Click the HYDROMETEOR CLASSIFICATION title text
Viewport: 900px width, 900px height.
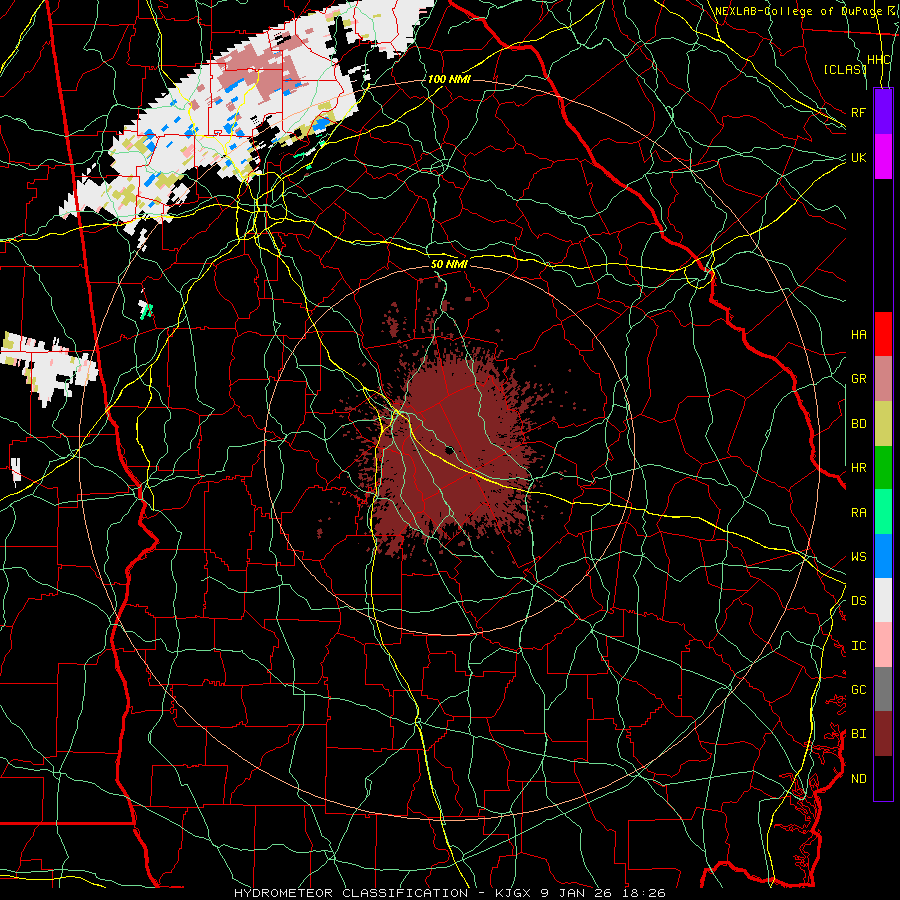(351, 893)
